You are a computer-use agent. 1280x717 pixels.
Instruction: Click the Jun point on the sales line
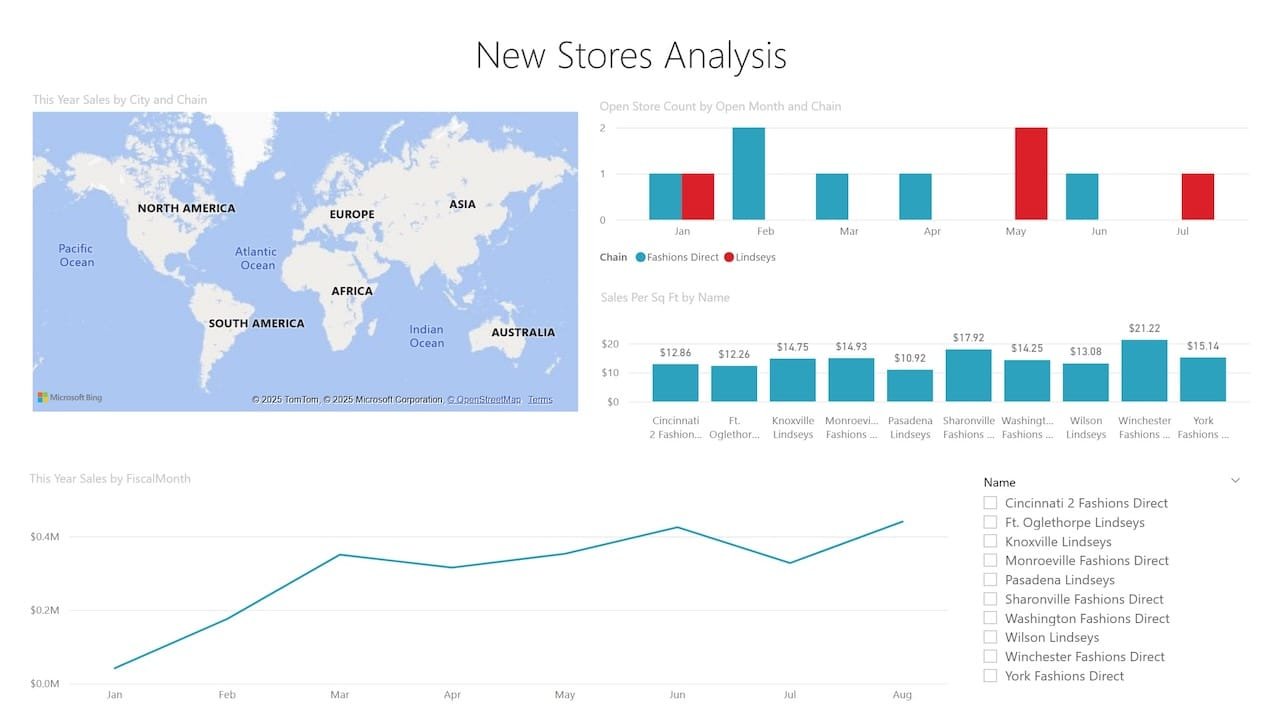(x=677, y=527)
